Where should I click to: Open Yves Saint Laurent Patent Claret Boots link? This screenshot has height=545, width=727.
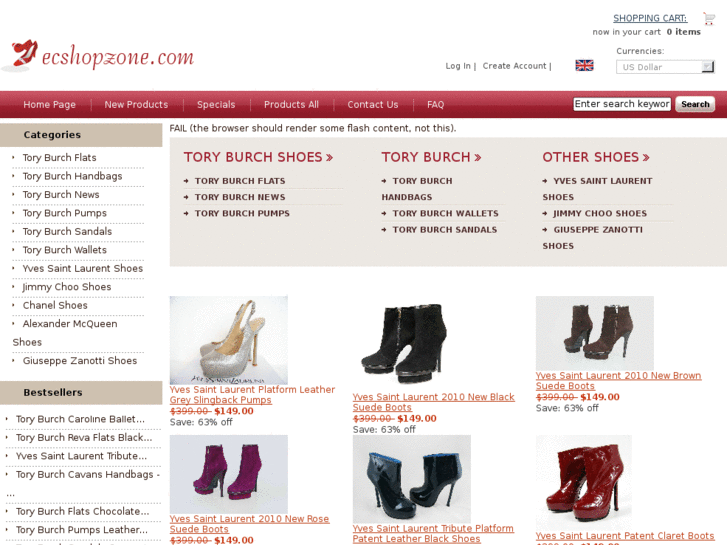(x=625, y=536)
